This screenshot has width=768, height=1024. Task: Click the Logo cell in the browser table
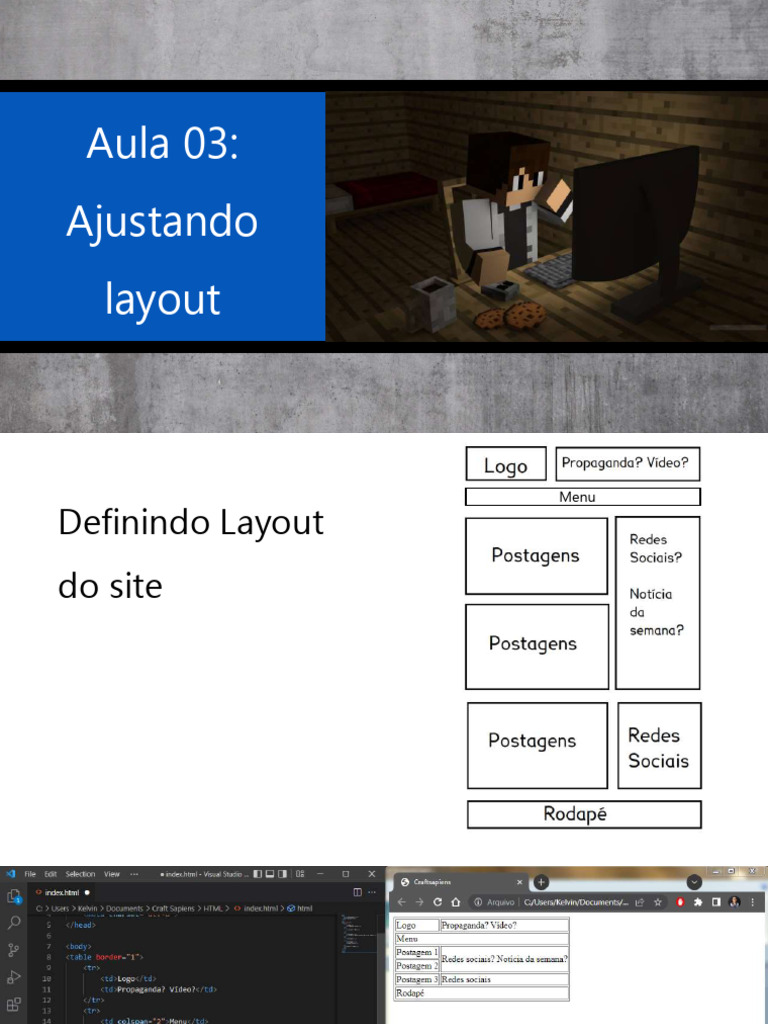(x=417, y=925)
